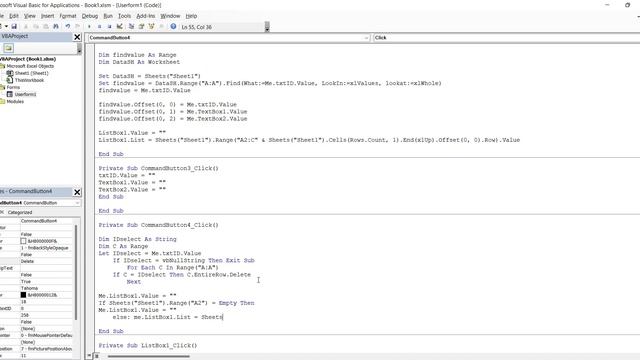This screenshot has height=360, width=640.
Task: Click Procedure View button at bottom left
Action: [x=89, y=356]
